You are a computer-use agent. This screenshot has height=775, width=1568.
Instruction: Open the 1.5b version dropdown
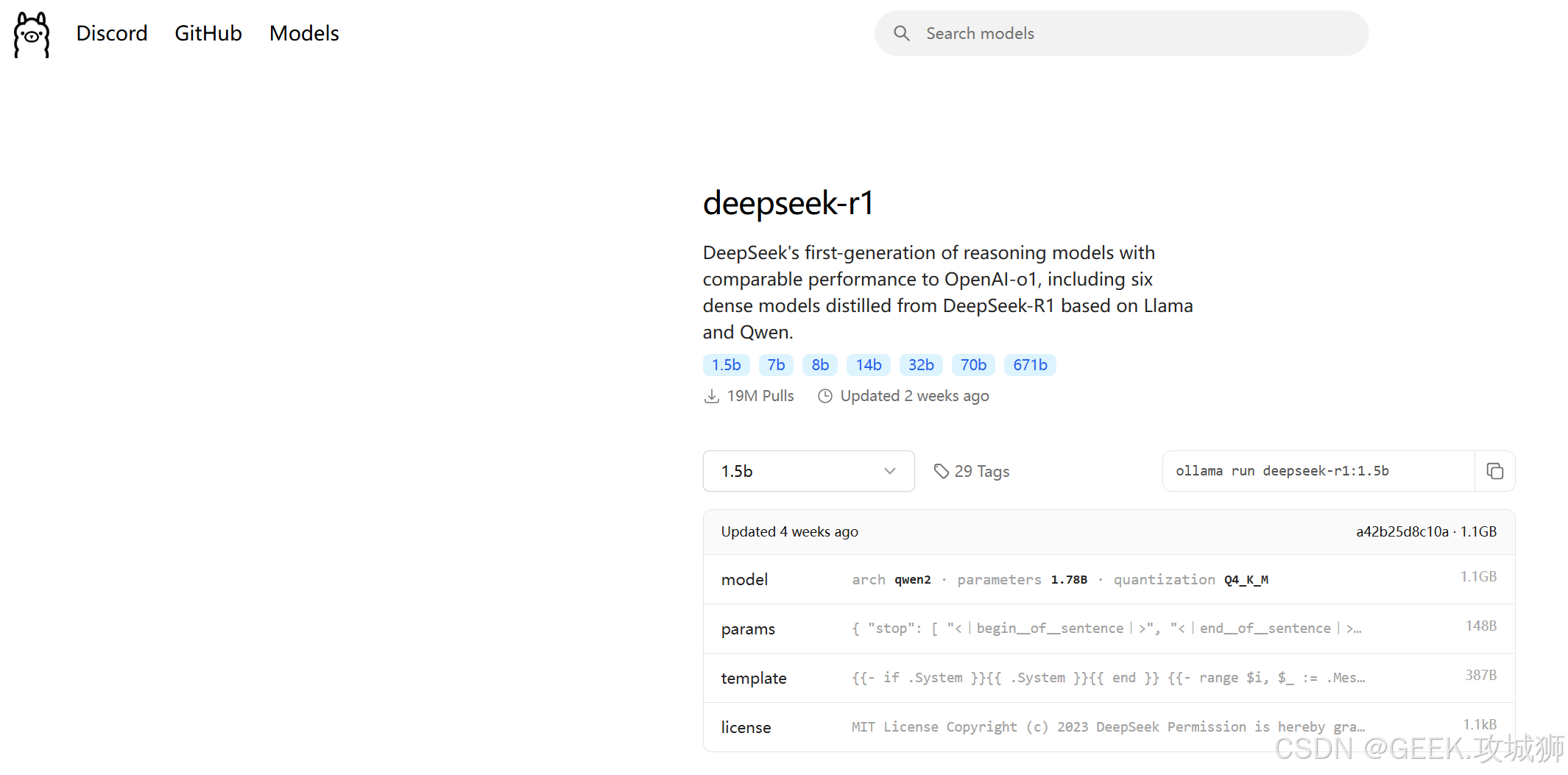click(808, 471)
